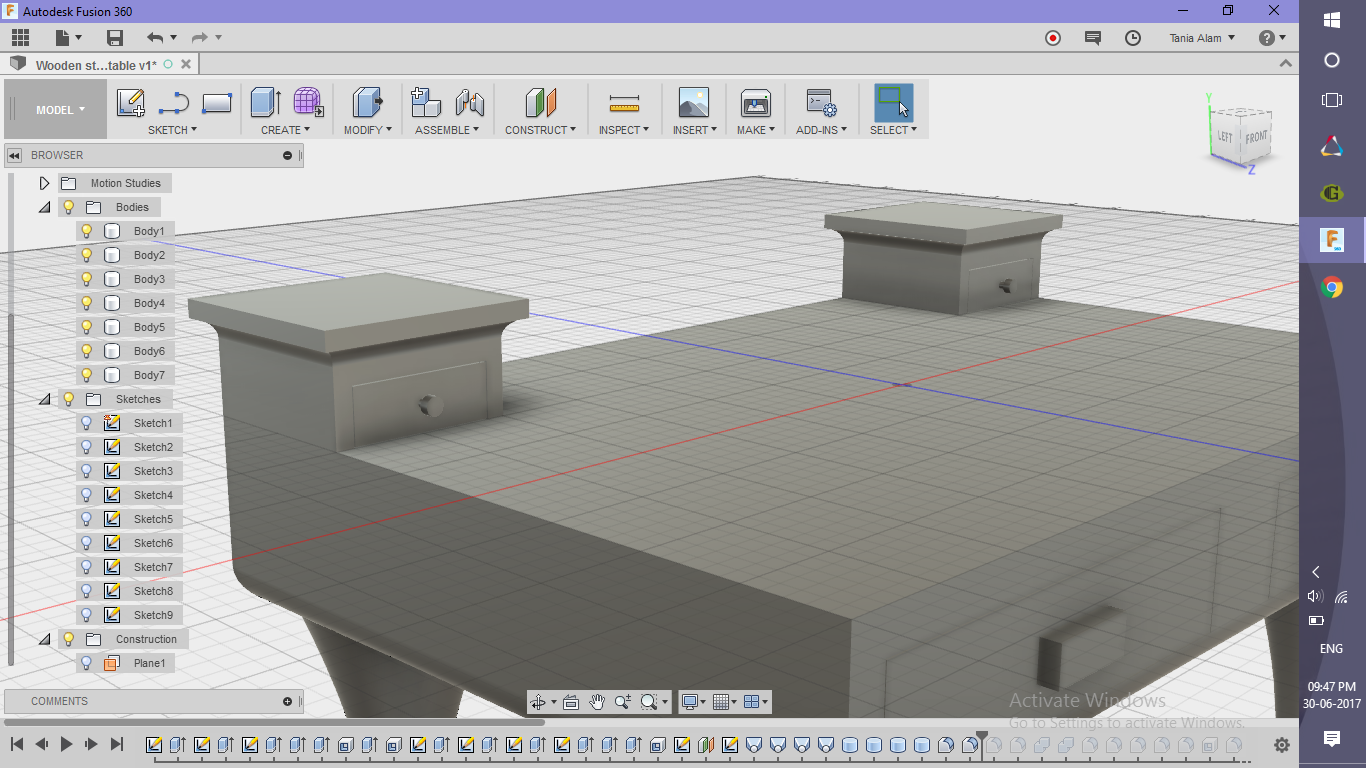Open the CONSTRUCT menu
This screenshot has width=1366, height=768.
click(540, 130)
